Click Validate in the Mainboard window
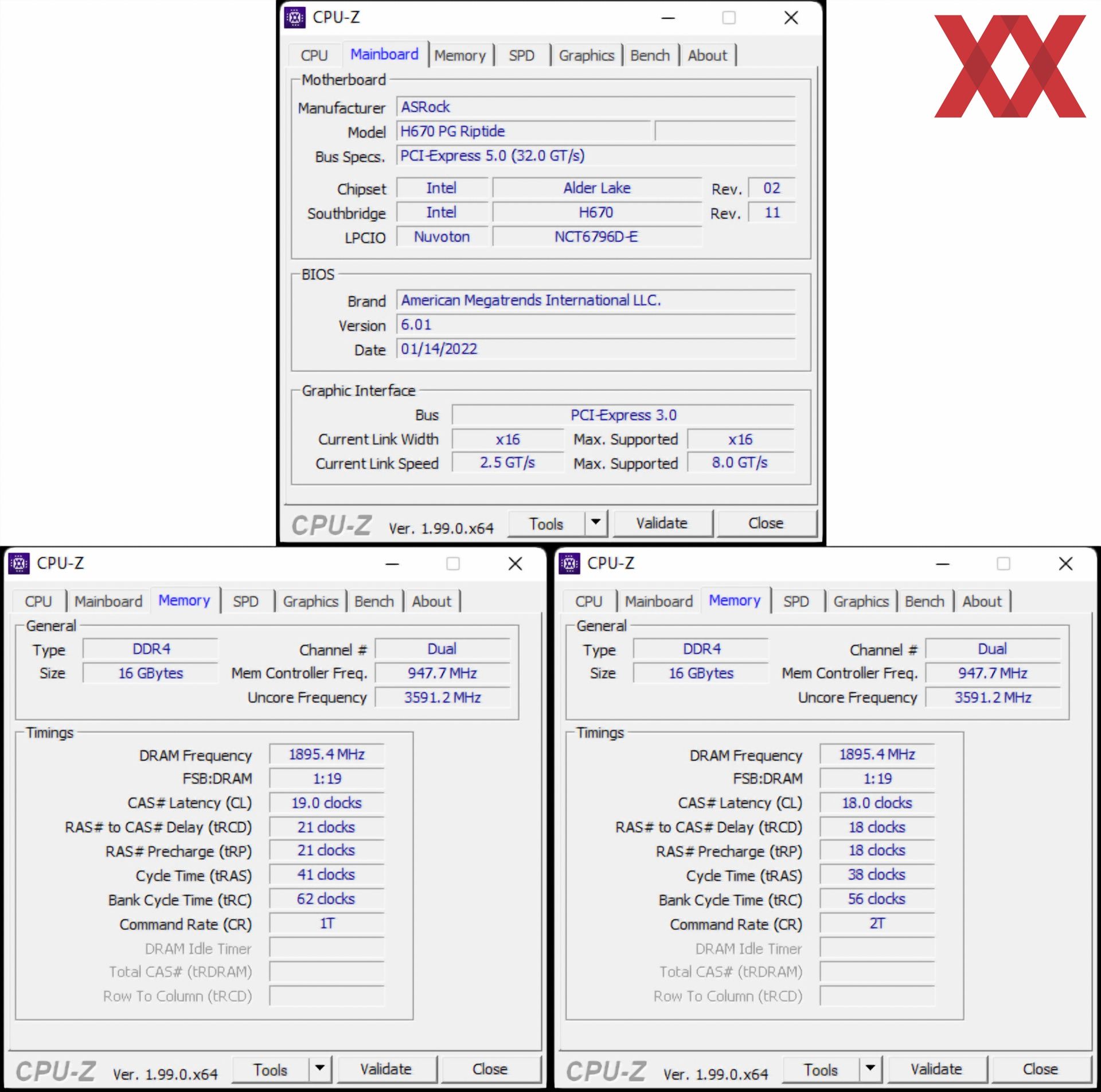 point(662,523)
